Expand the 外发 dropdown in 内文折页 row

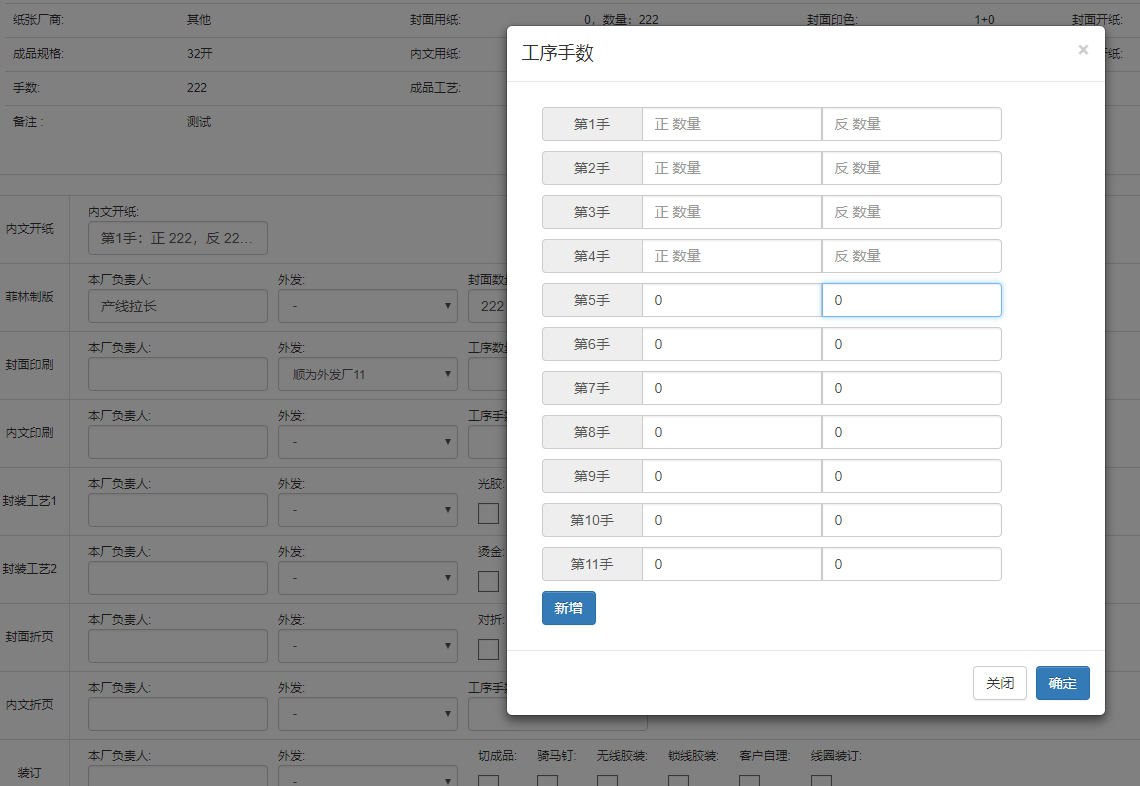pos(368,714)
